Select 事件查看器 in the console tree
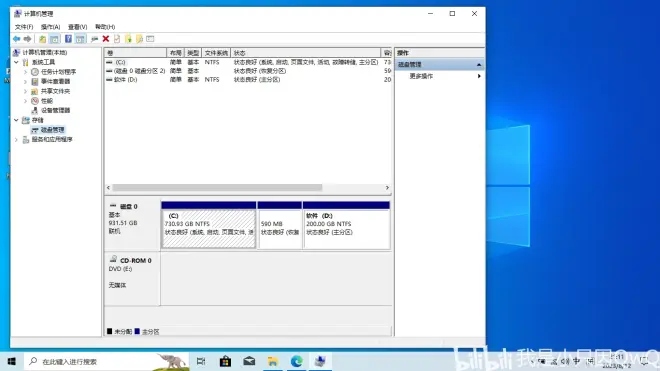The image size is (660, 371). coord(55,82)
